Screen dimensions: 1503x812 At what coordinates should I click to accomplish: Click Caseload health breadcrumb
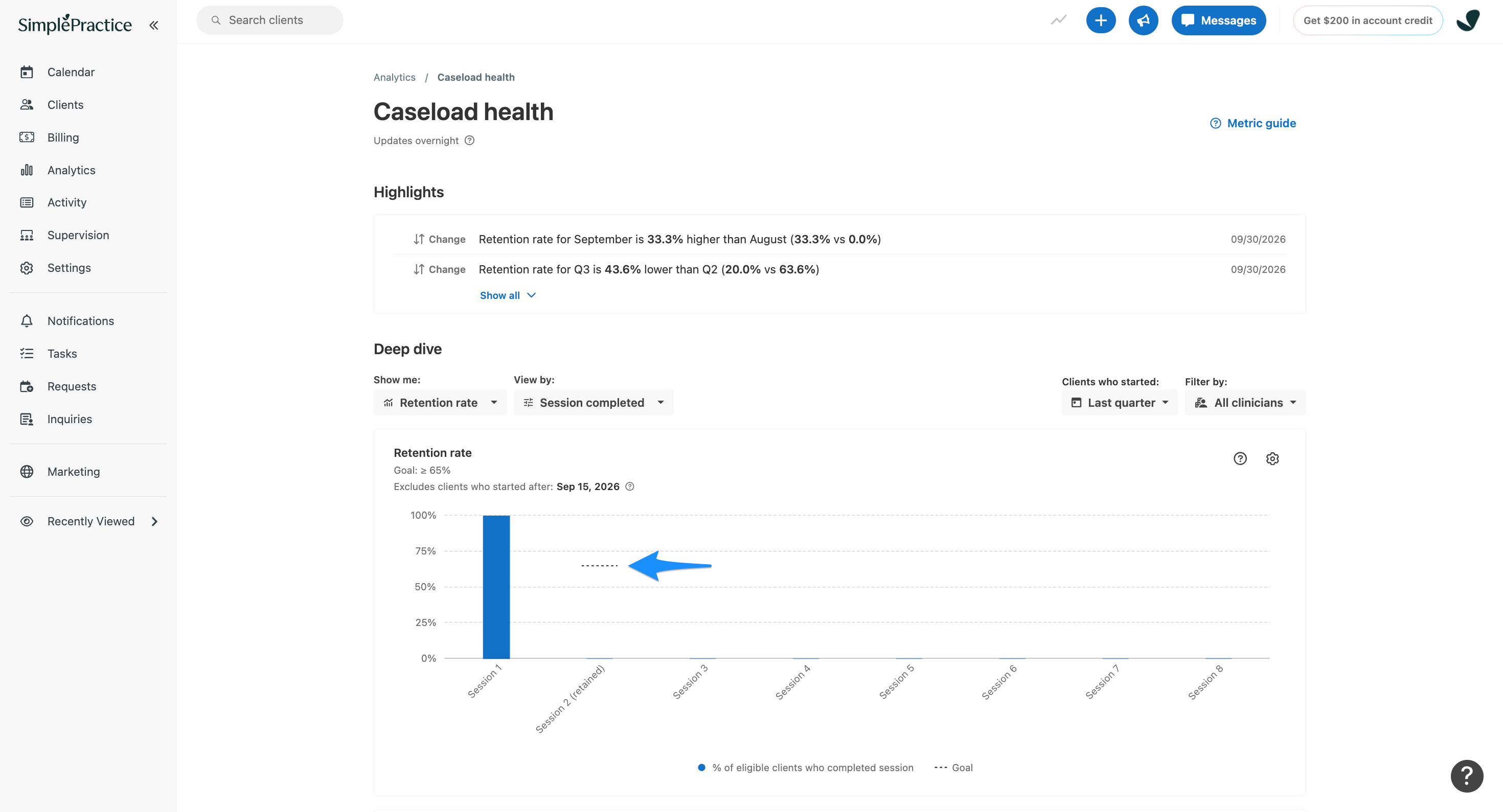476,77
